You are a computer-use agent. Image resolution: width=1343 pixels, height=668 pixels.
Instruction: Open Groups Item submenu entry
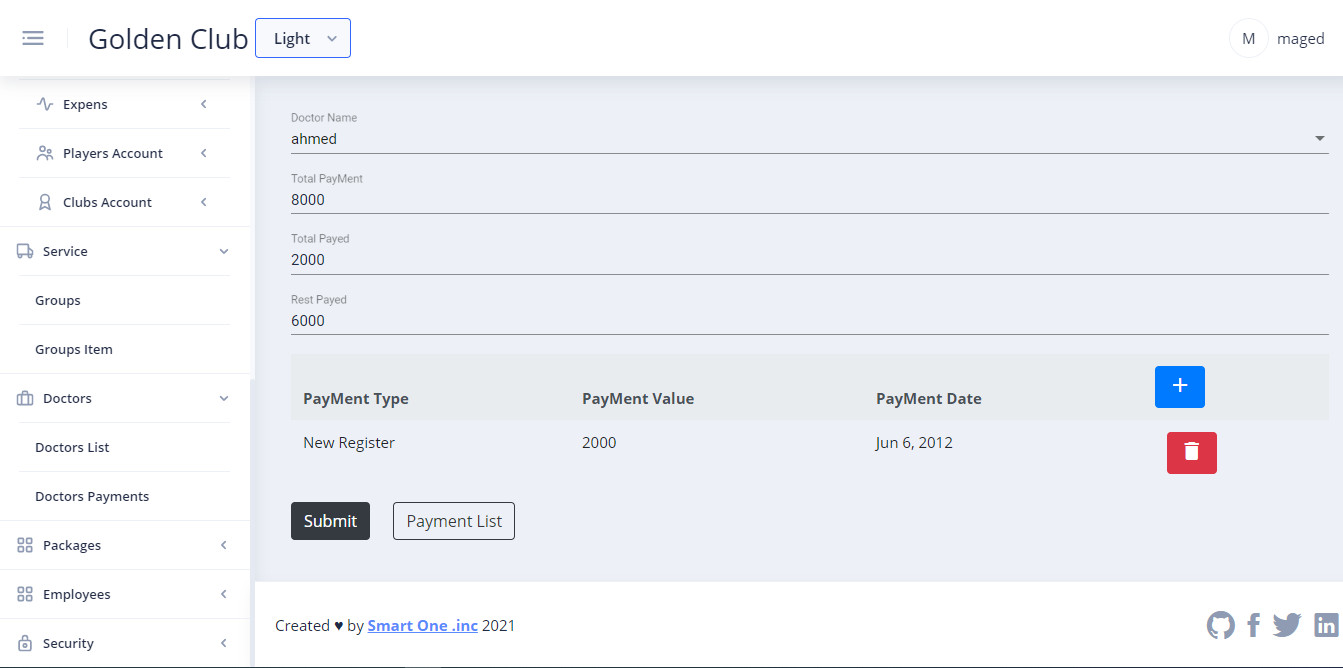coord(74,349)
